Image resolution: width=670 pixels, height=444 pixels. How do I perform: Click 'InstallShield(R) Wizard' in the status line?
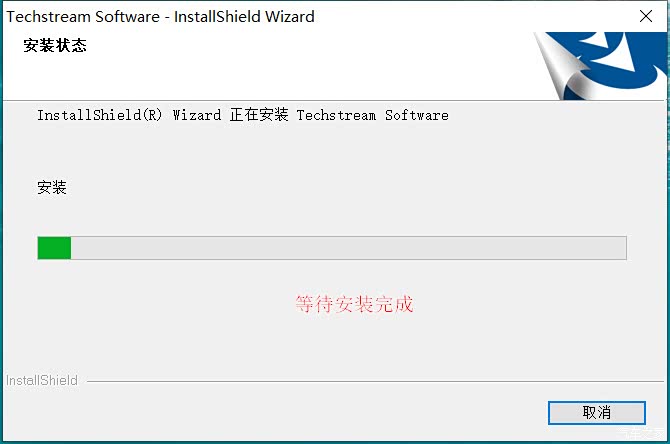(129, 115)
